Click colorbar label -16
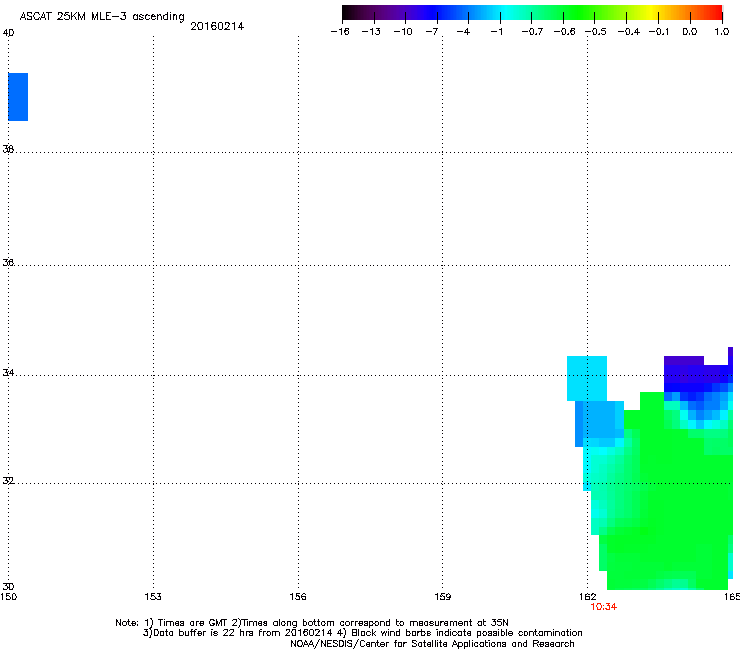This screenshot has width=740, height=650. (x=340, y=32)
